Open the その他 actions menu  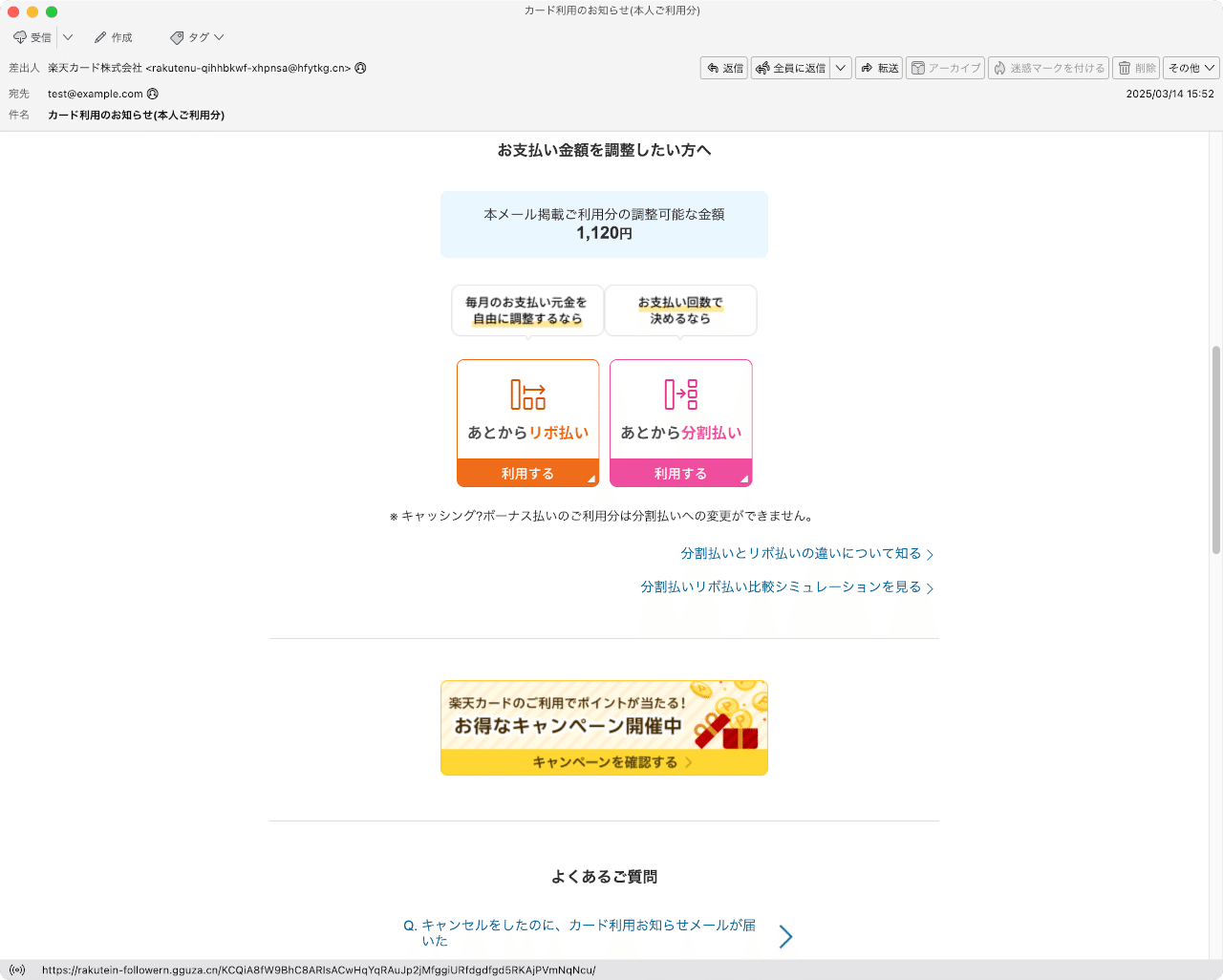(1189, 68)
